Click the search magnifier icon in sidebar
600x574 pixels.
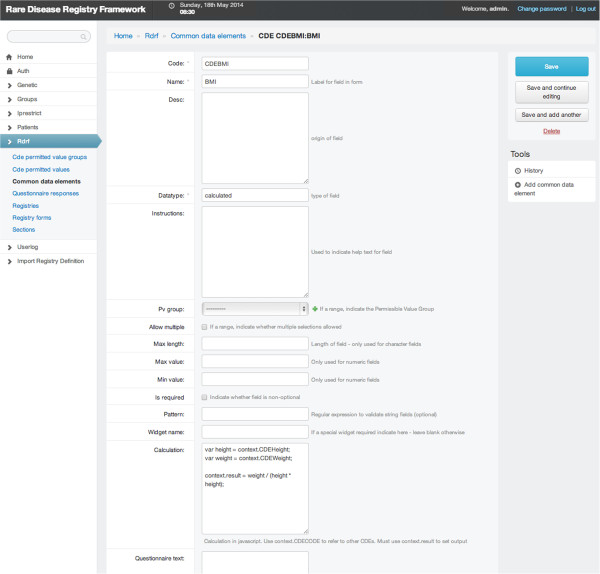click(x=83, y=37)
